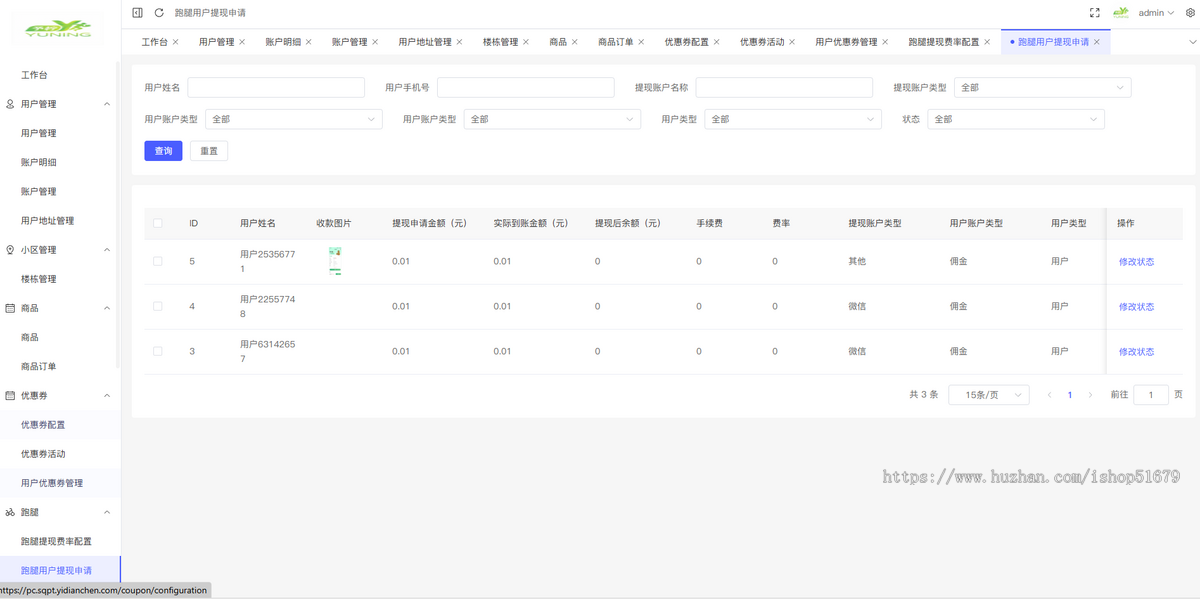
Task: Collapse the 优惠券 sidebar group
Action: point(107,396)
